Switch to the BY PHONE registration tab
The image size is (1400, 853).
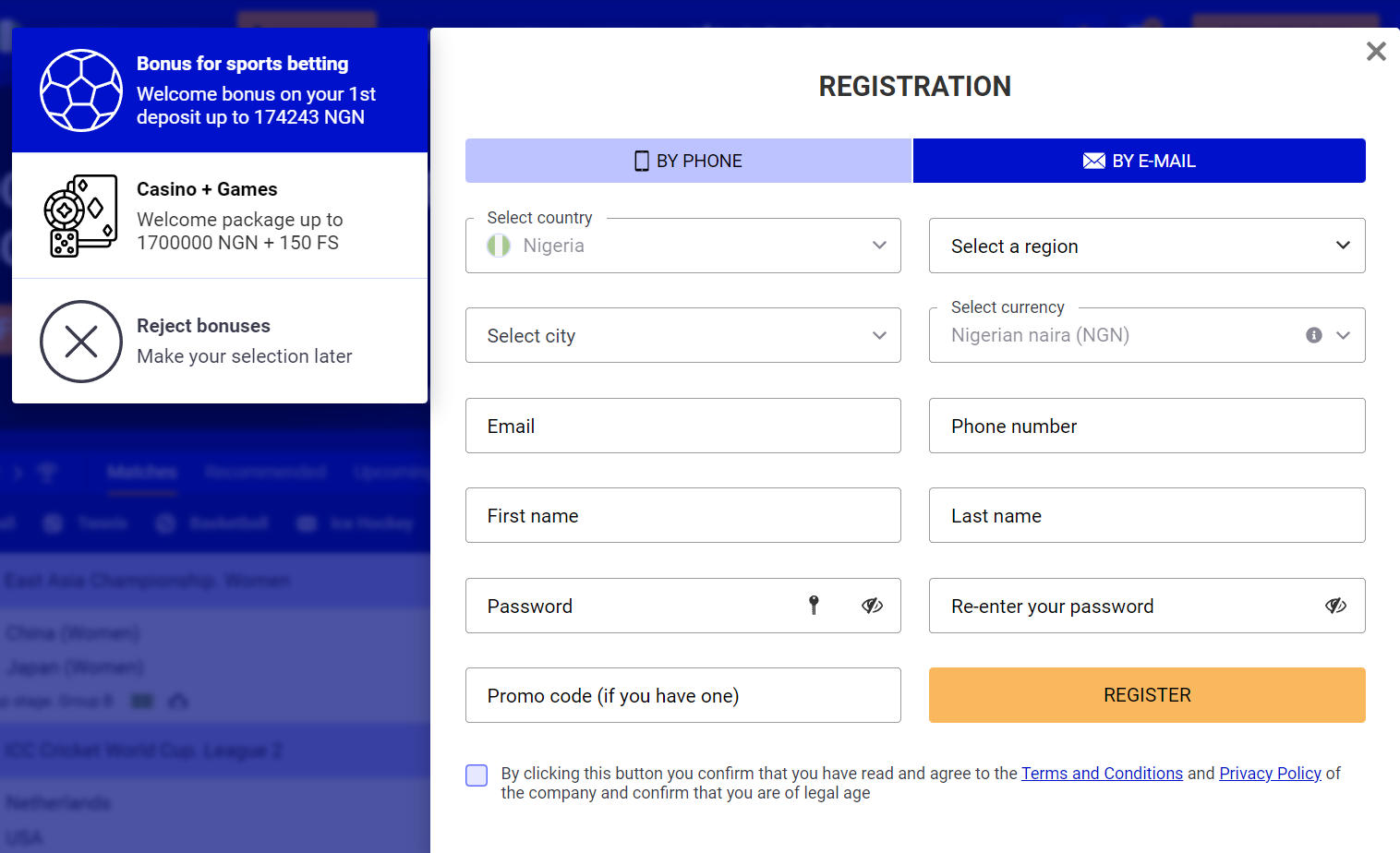click(x=687, y=160)
